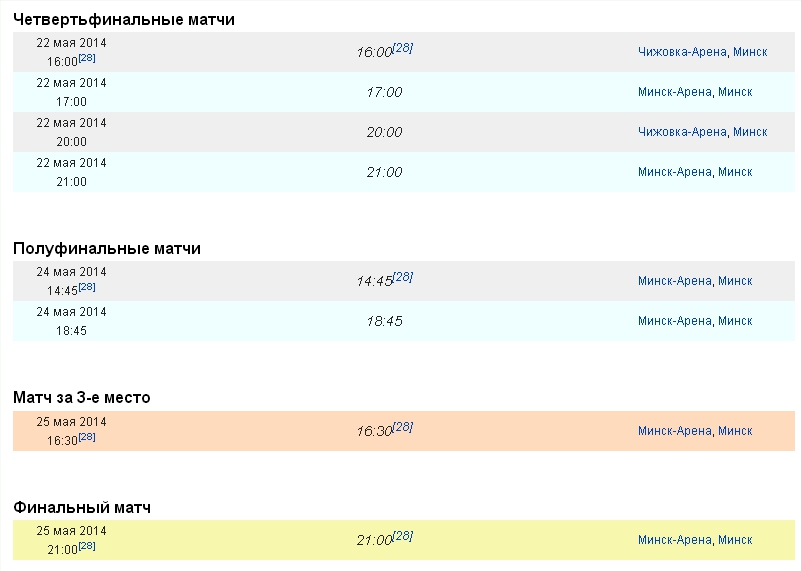
Task: Click the non-italic 17:00 under the date
Action: [72, 102]
